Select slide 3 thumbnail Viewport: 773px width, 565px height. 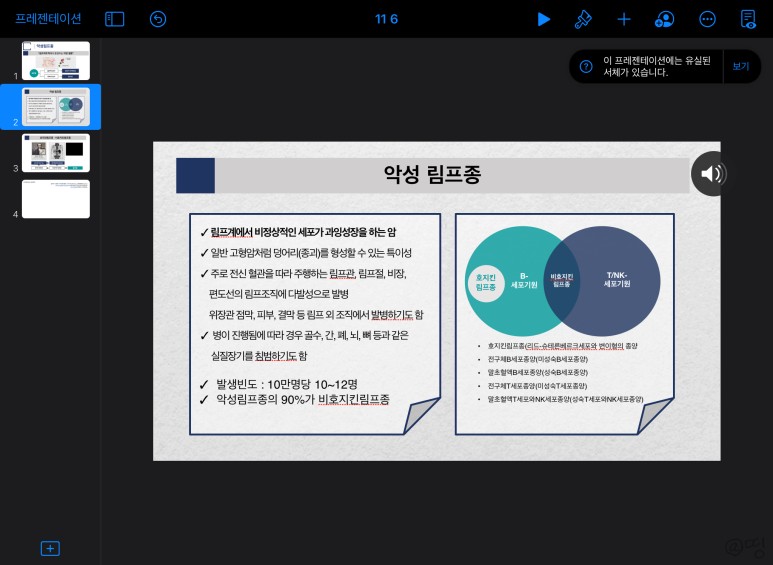coord(56,153)
